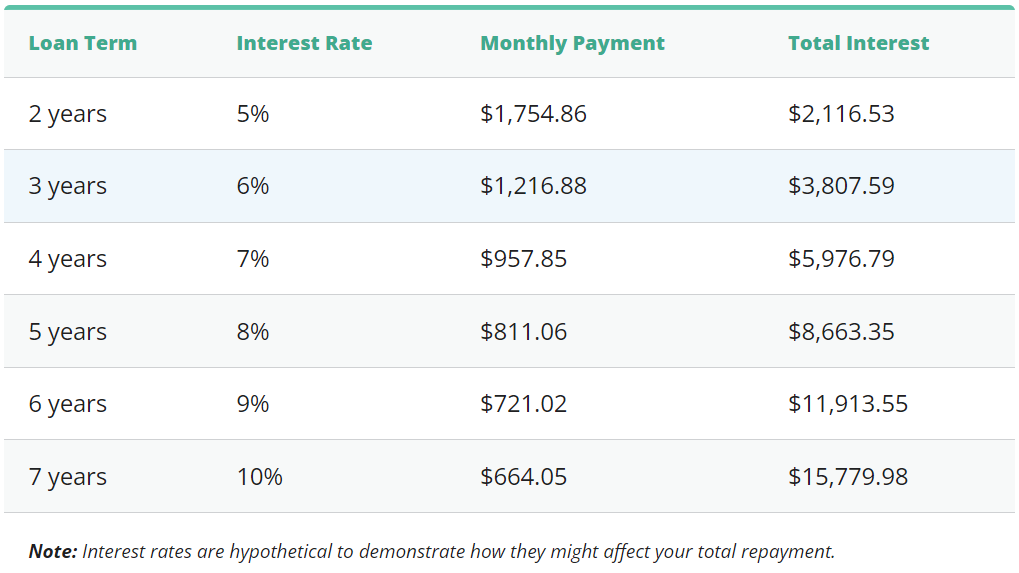The width and height of the screenshot is (1019, 573).
Task: Click the 7% interest rate cell
Action: click(x=253, y=259)
